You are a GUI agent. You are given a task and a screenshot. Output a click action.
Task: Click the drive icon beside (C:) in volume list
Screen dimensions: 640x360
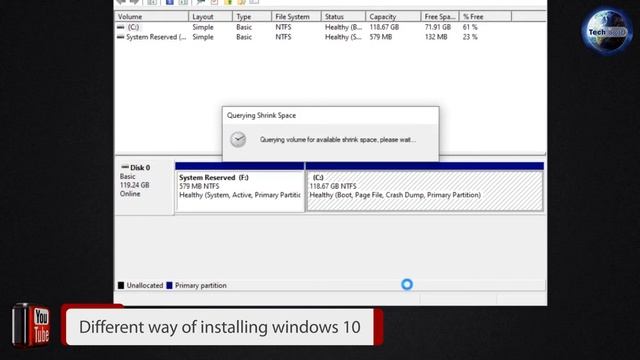click(120, 27)
